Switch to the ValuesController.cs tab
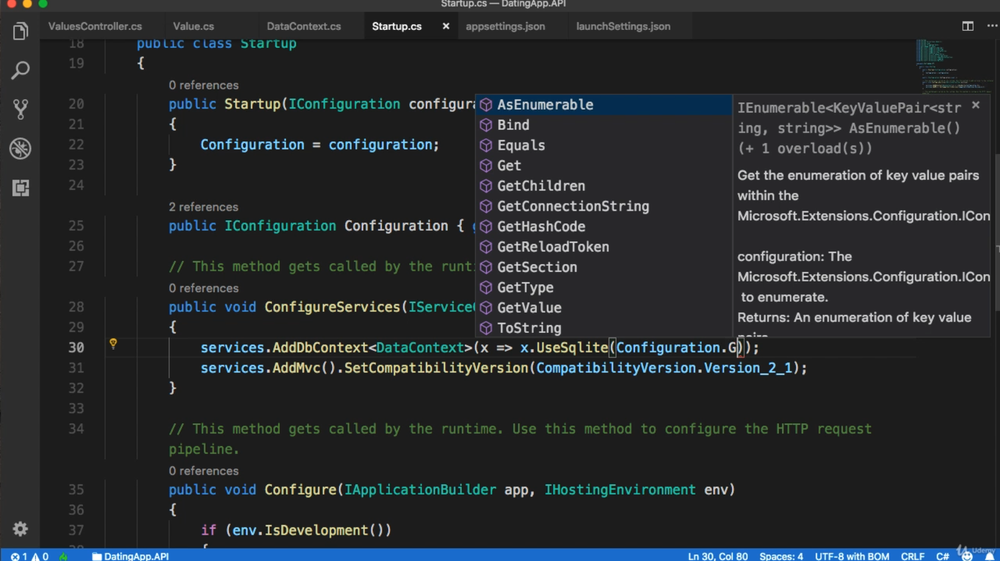 [95, 26]
